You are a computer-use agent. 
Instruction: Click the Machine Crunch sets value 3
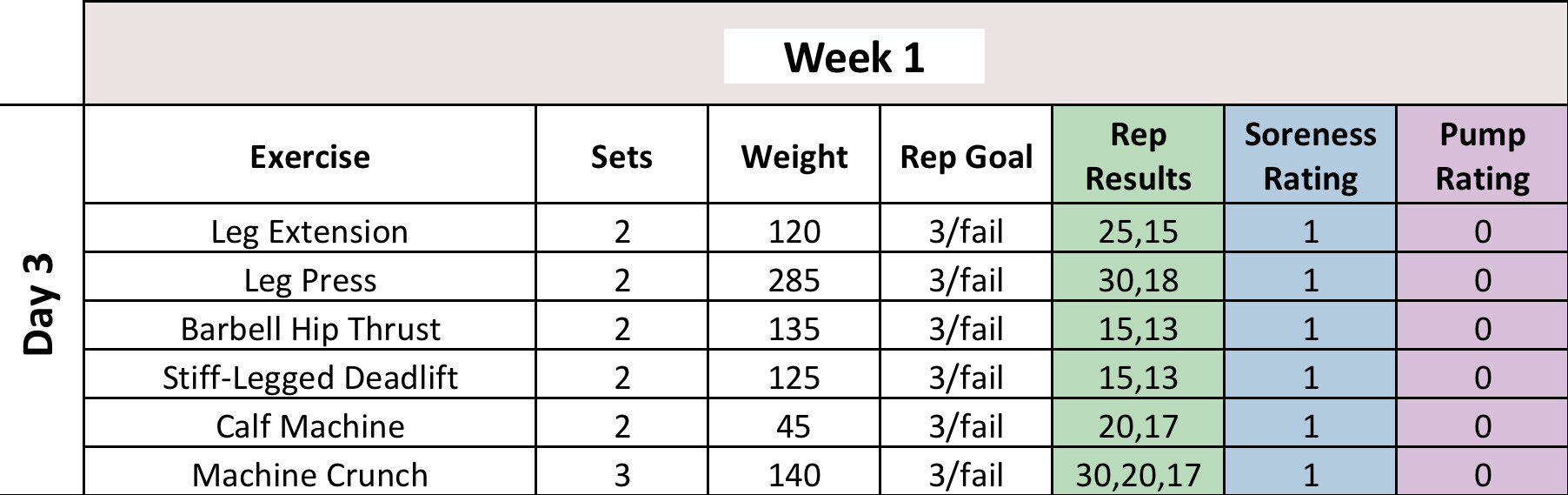coord(621,474)
